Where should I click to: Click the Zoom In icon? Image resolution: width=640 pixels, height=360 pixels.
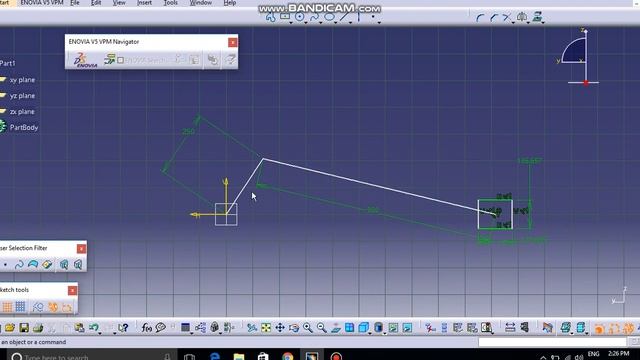[308, 328]
